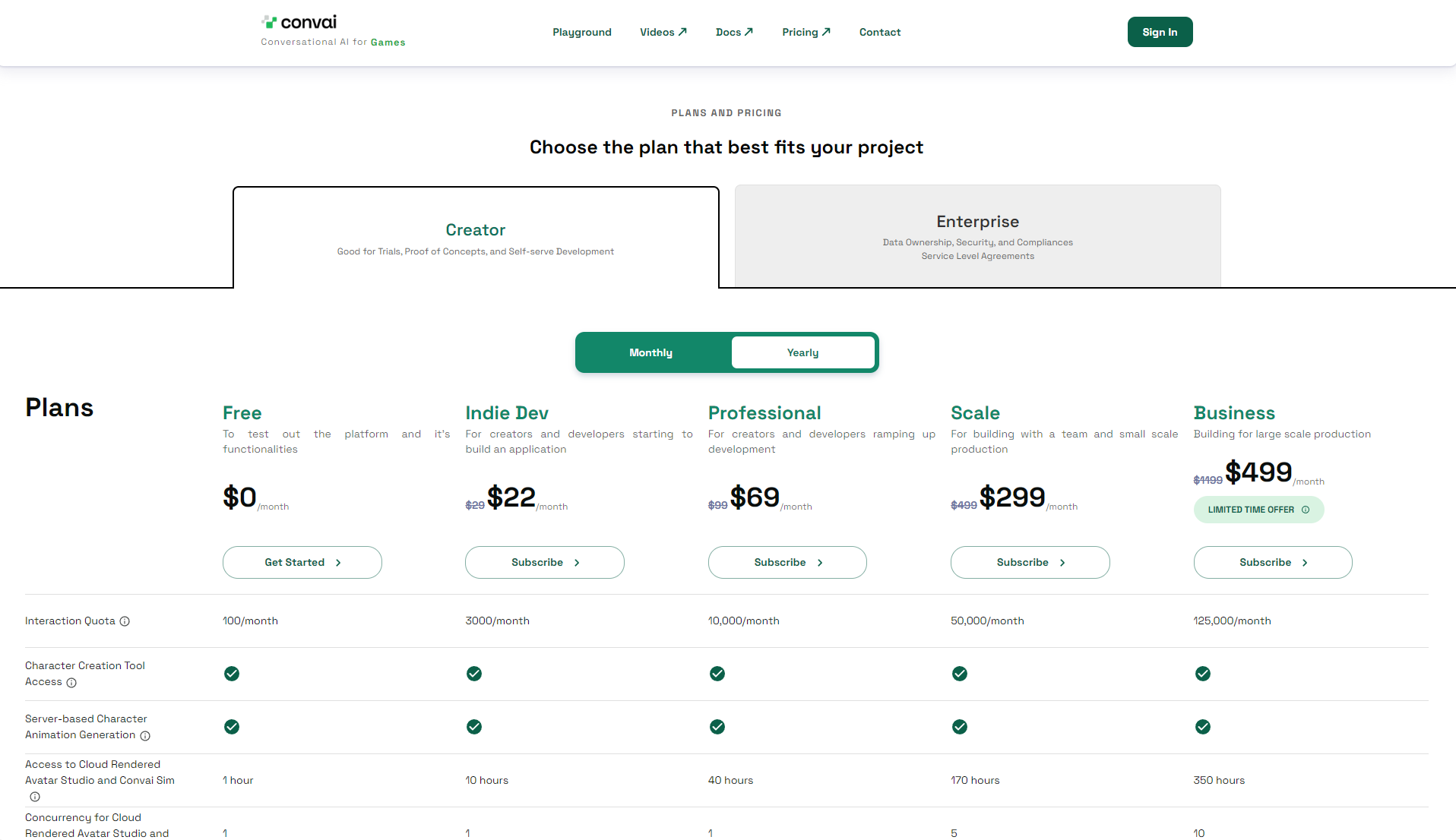
Task: Click the Limited Time Offer info icon
Action: click(1306, 510)
